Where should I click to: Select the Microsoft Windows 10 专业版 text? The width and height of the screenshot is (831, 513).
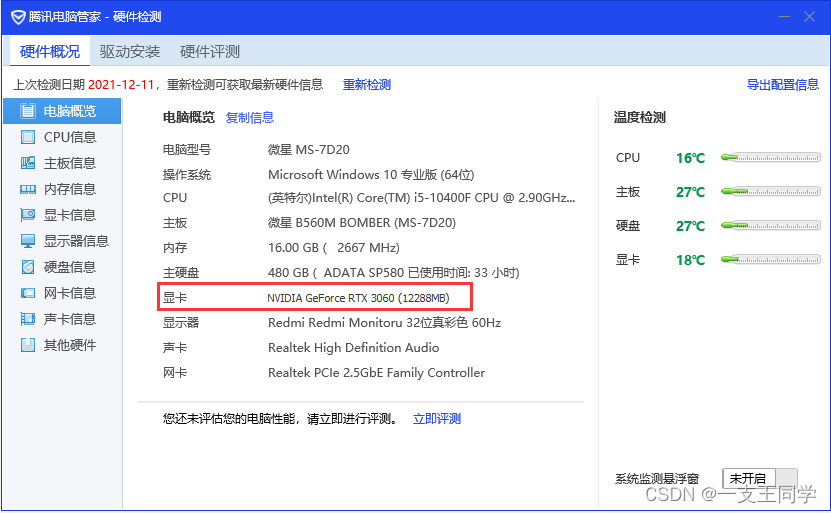pos(371,174)
